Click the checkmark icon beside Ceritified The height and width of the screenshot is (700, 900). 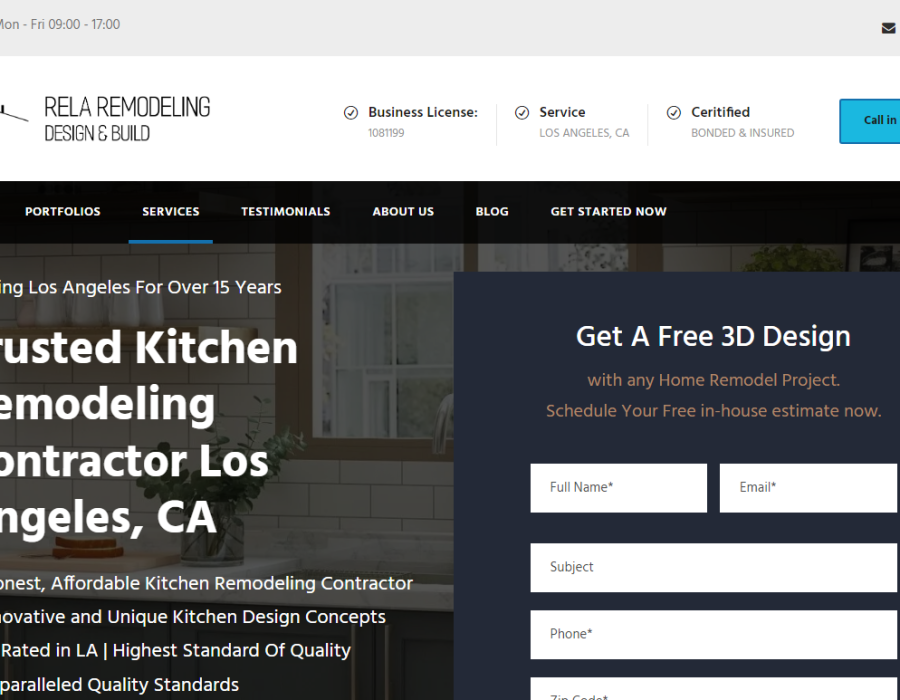click(x=674, y=113)
